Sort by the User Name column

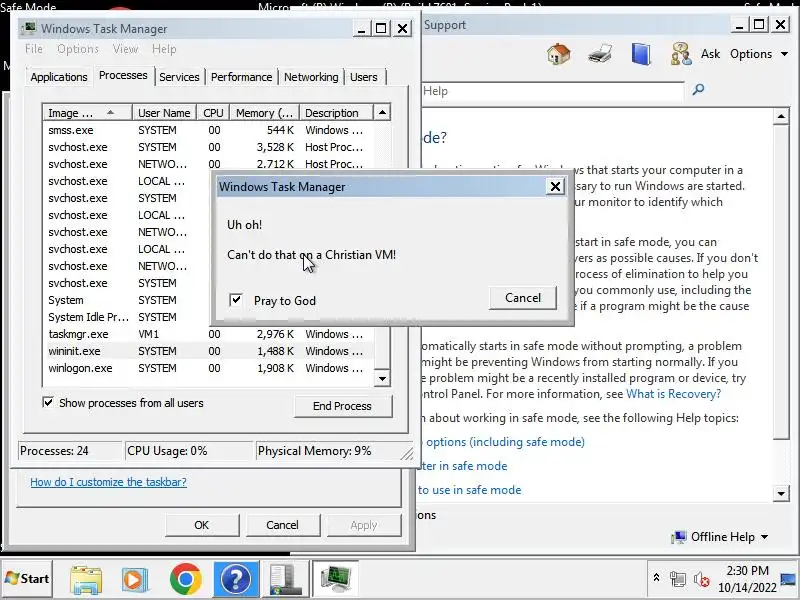pyautogui.click(x=164, y=113)
